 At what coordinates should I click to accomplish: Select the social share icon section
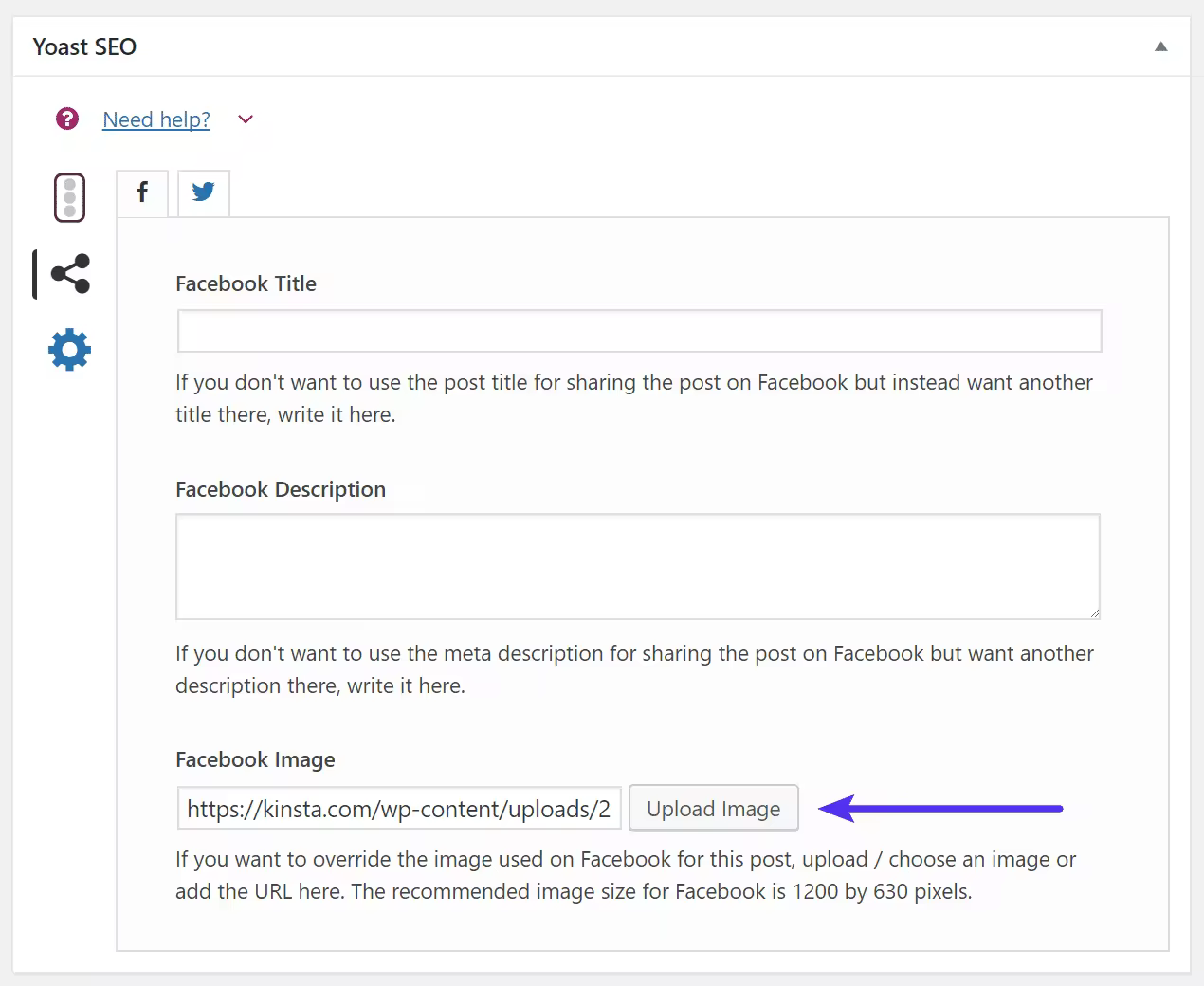pos(70,274)
